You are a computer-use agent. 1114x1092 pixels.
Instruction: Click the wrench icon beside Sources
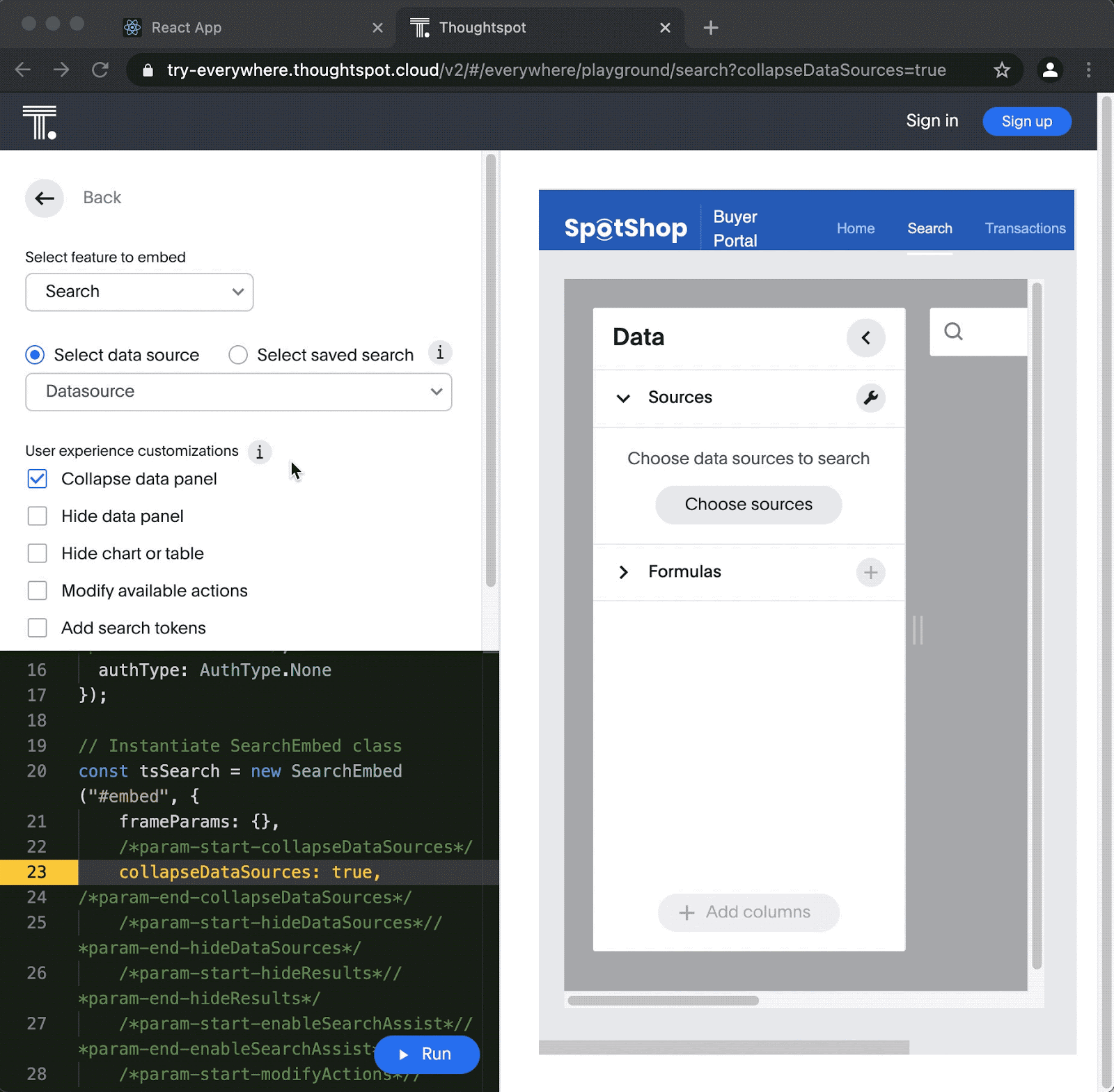(870, 397)
